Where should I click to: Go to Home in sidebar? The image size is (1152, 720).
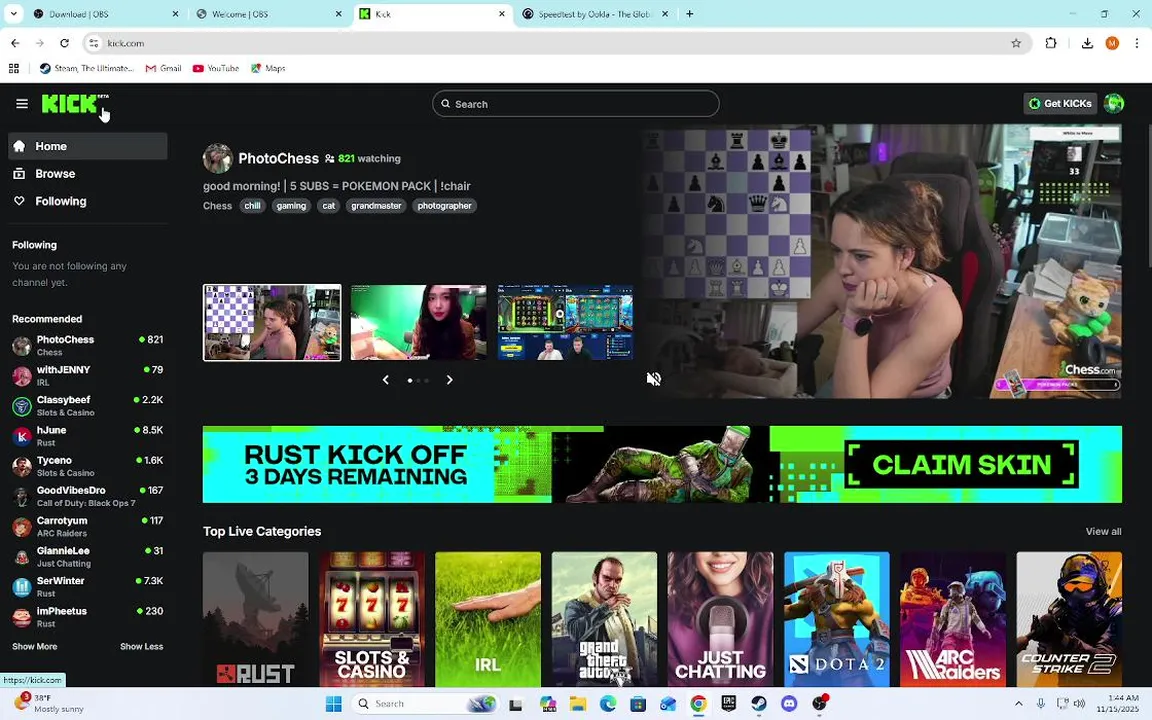tap(87, 146)
